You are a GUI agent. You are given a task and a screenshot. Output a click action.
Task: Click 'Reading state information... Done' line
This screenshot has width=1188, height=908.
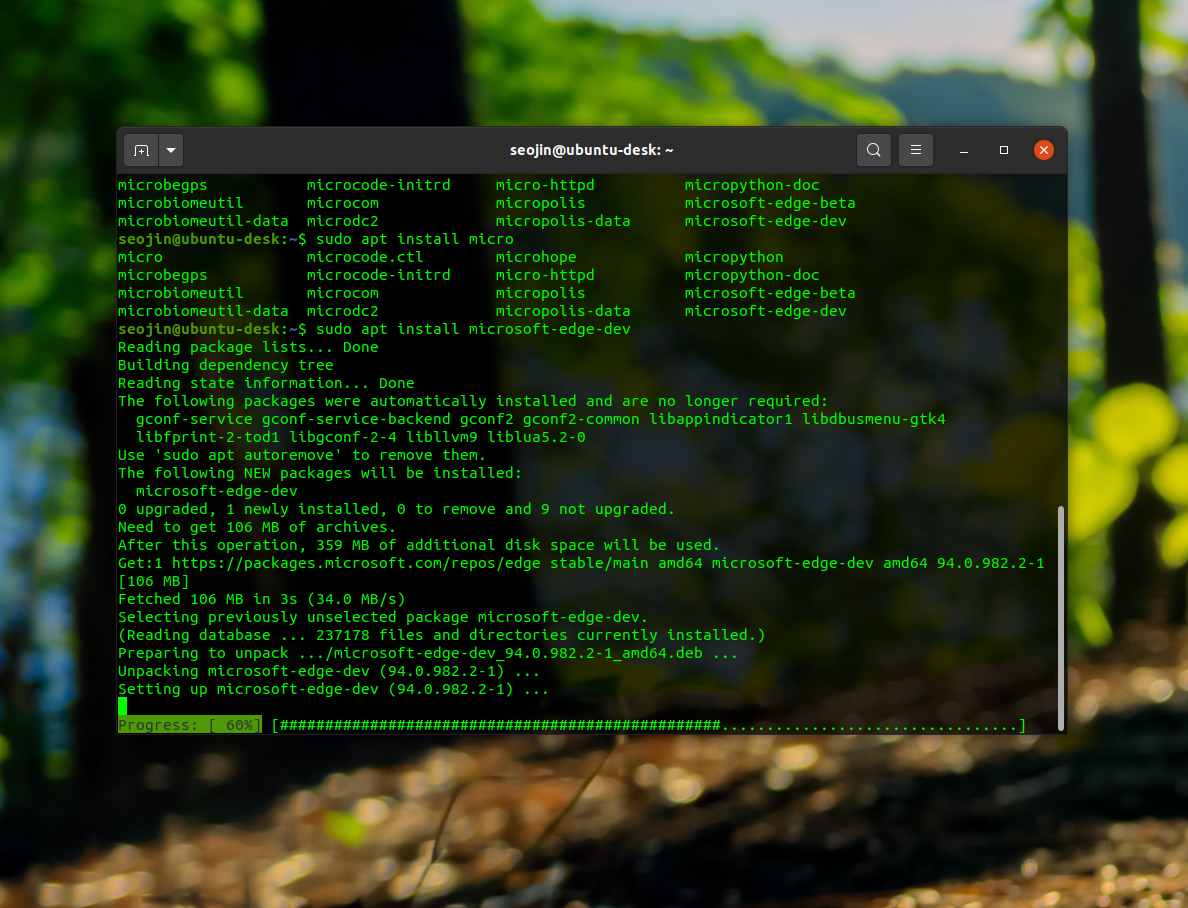click(x=266, y=383)
